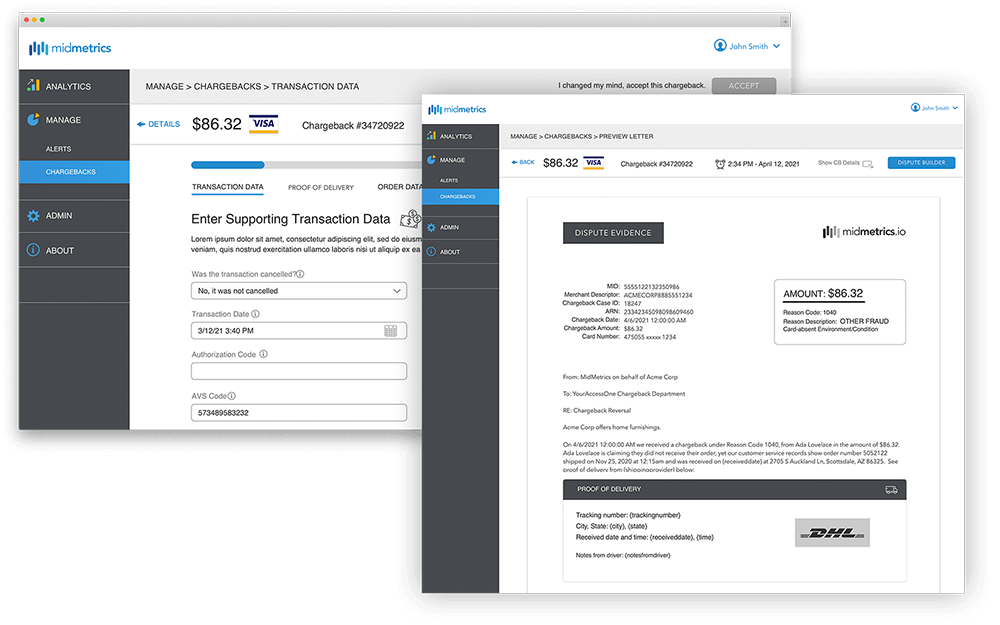The image size is (1000, 625).
Task: Click the empty Authorization Code field
Action: click(x=299, y=371)
